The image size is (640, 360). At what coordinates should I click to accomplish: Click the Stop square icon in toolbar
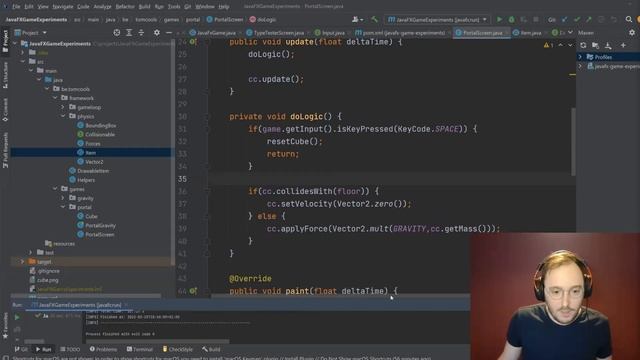pos(536,19)
